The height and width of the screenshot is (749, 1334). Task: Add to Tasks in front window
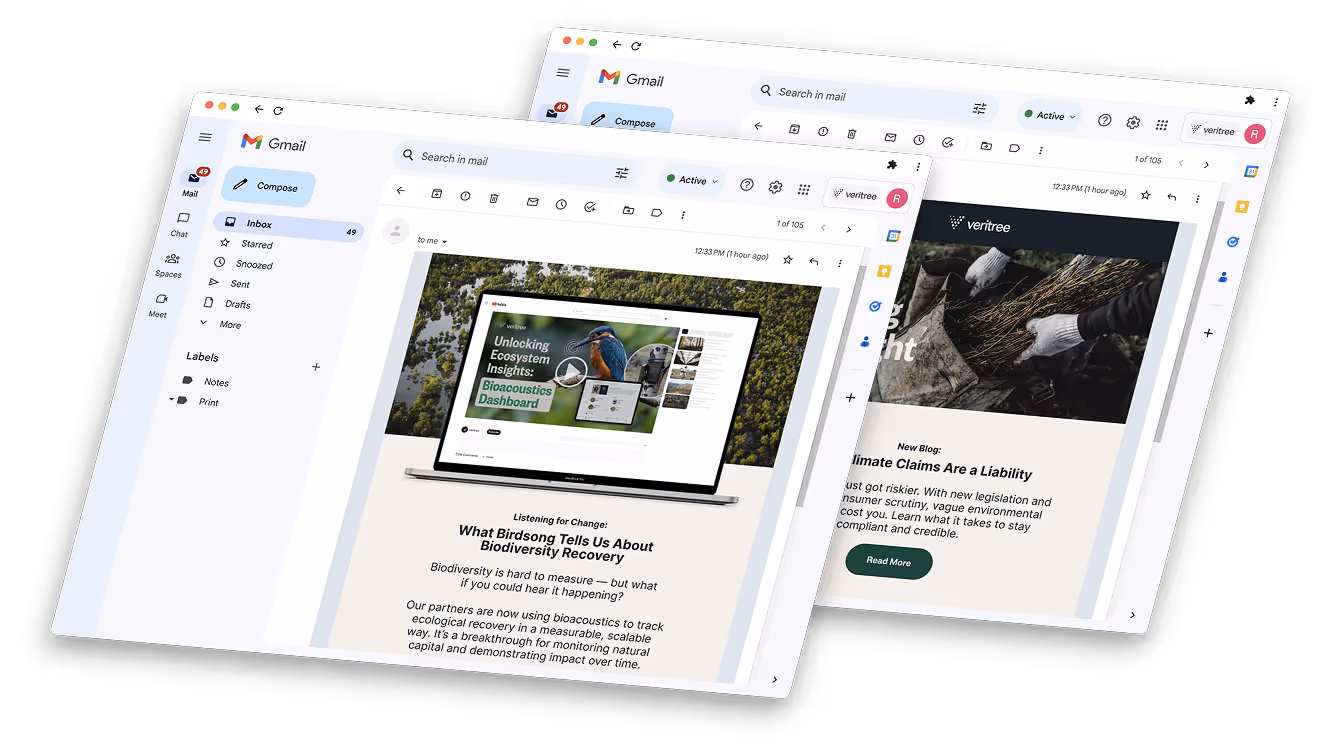[591, 206]
